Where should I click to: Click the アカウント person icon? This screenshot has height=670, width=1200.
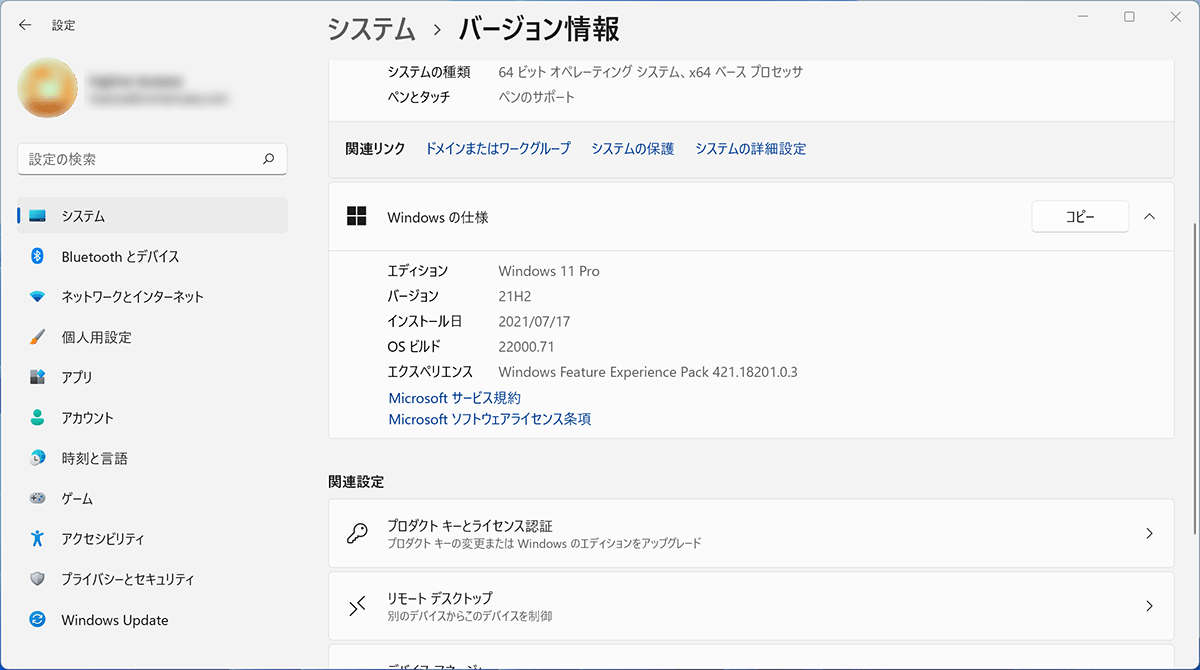38,418
